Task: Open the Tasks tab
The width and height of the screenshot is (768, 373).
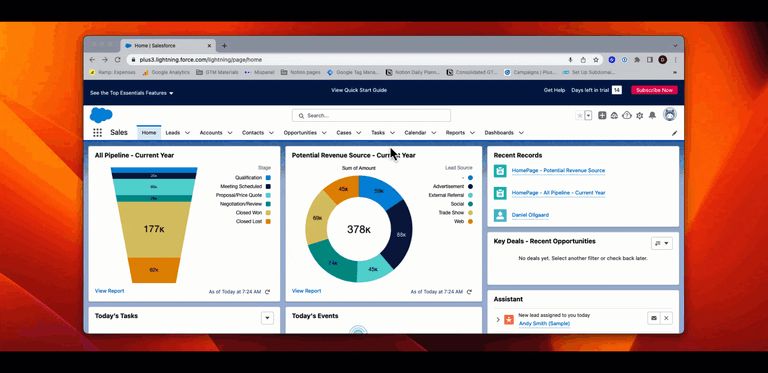Action: click(378, 133)
